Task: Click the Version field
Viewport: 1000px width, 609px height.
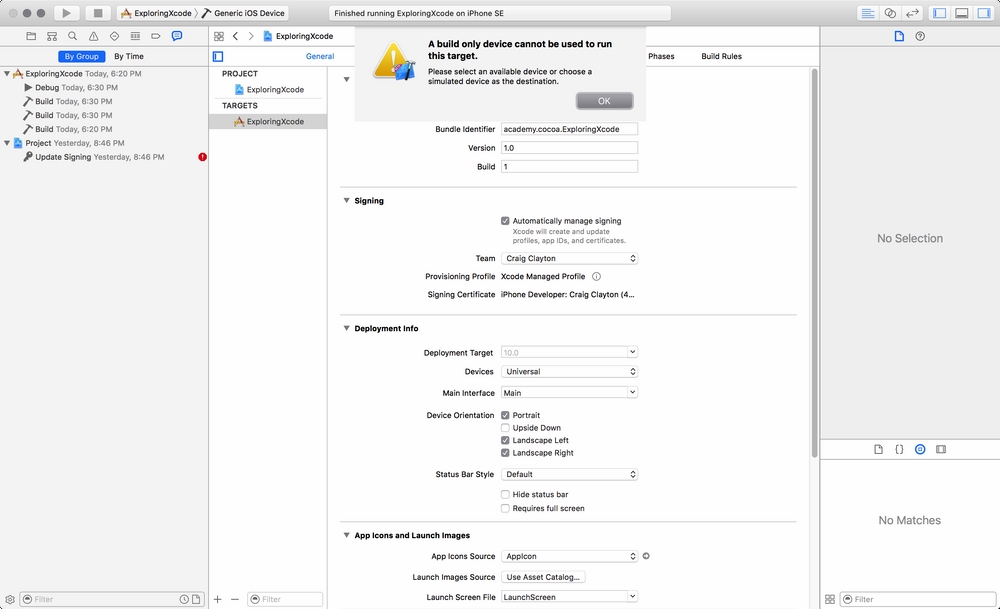Action: [570, 147]
